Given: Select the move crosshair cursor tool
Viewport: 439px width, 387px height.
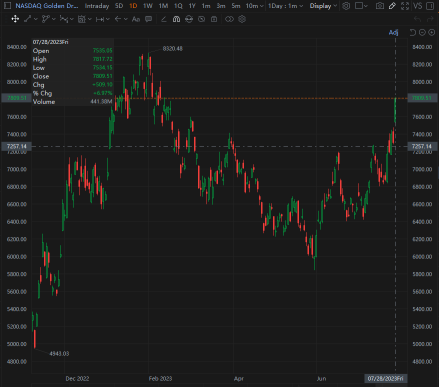Looking at the screenshot, I should [x=15, y=19].
